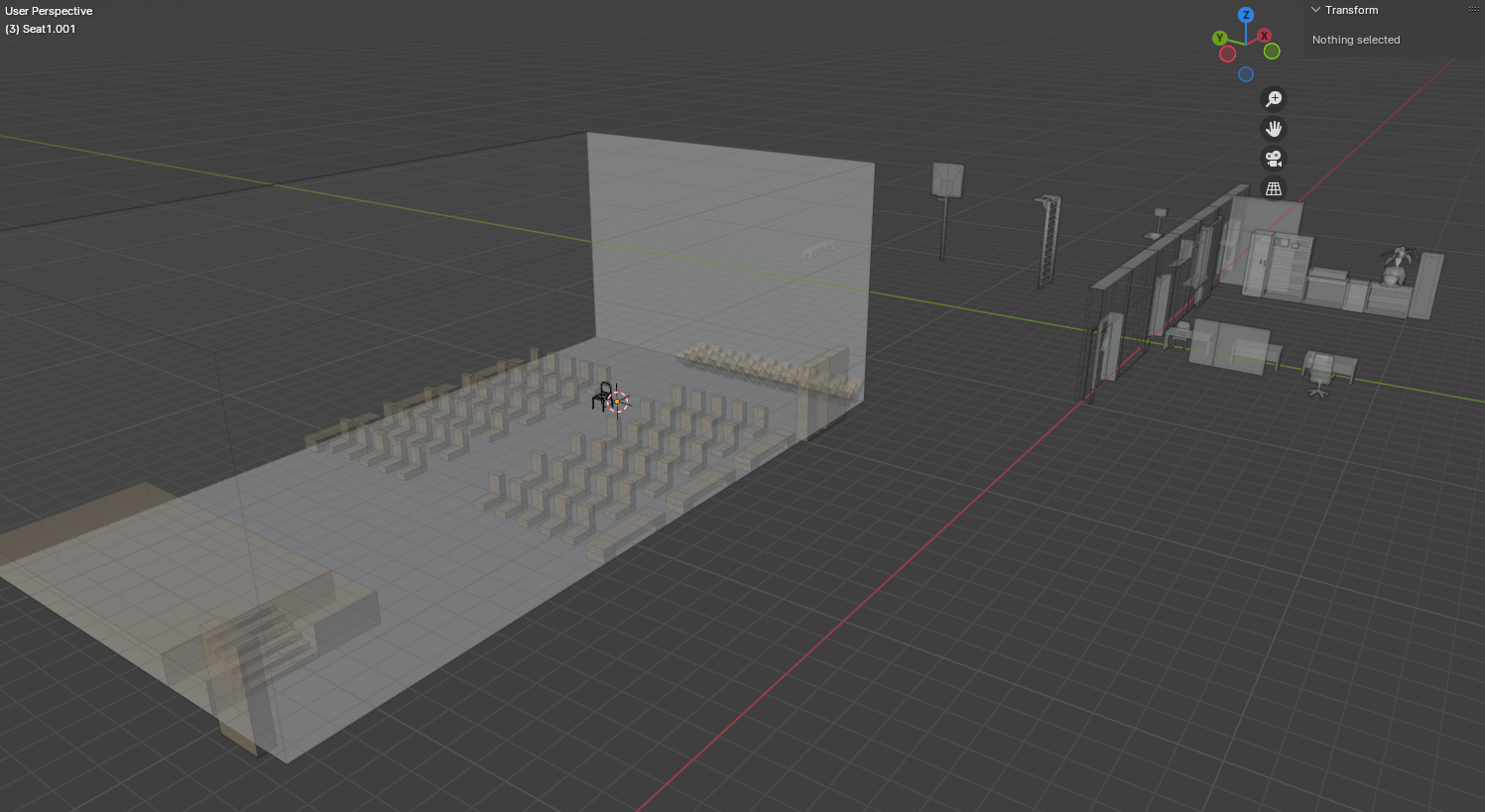Snap view to the positive Y axis handle
Screen dimensions: 1485x812
click(1220, 39)
